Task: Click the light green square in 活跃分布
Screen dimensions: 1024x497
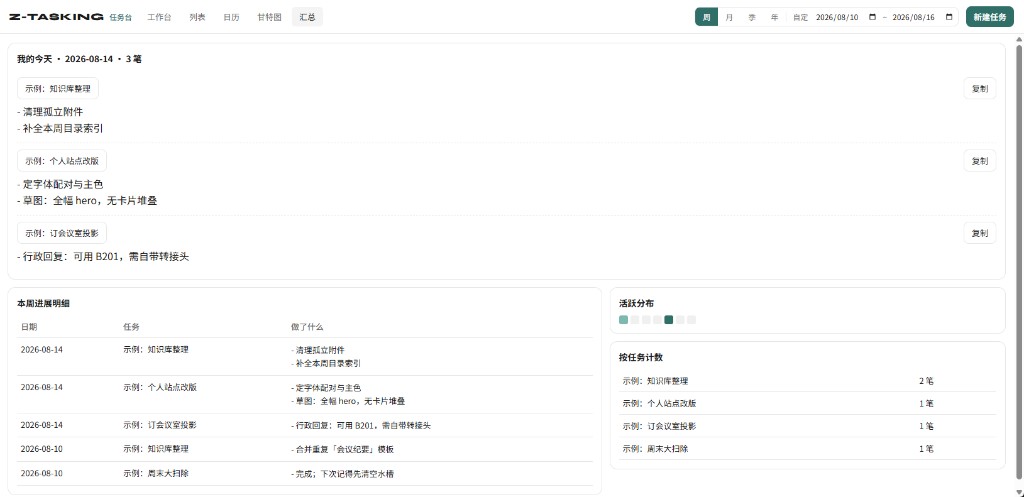Action: pyautogui.click(x=624, y=319)
